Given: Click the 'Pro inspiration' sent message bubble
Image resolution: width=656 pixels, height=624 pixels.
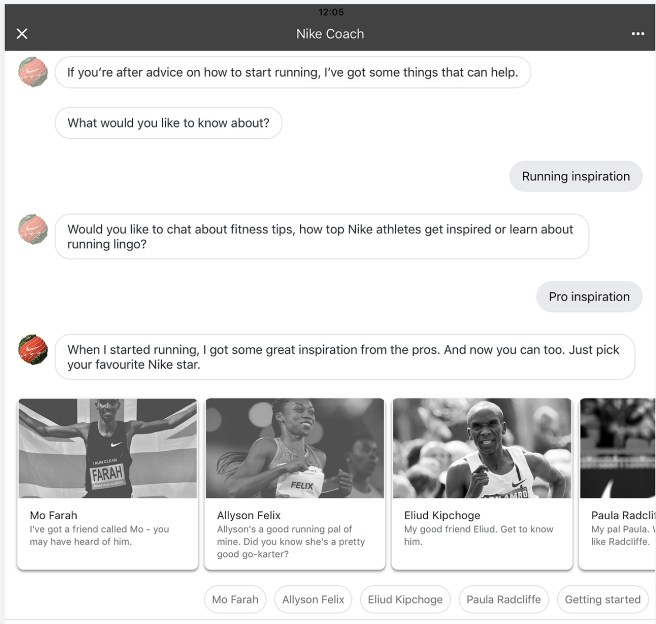Looking at the screenshot, I should (589, 297).
